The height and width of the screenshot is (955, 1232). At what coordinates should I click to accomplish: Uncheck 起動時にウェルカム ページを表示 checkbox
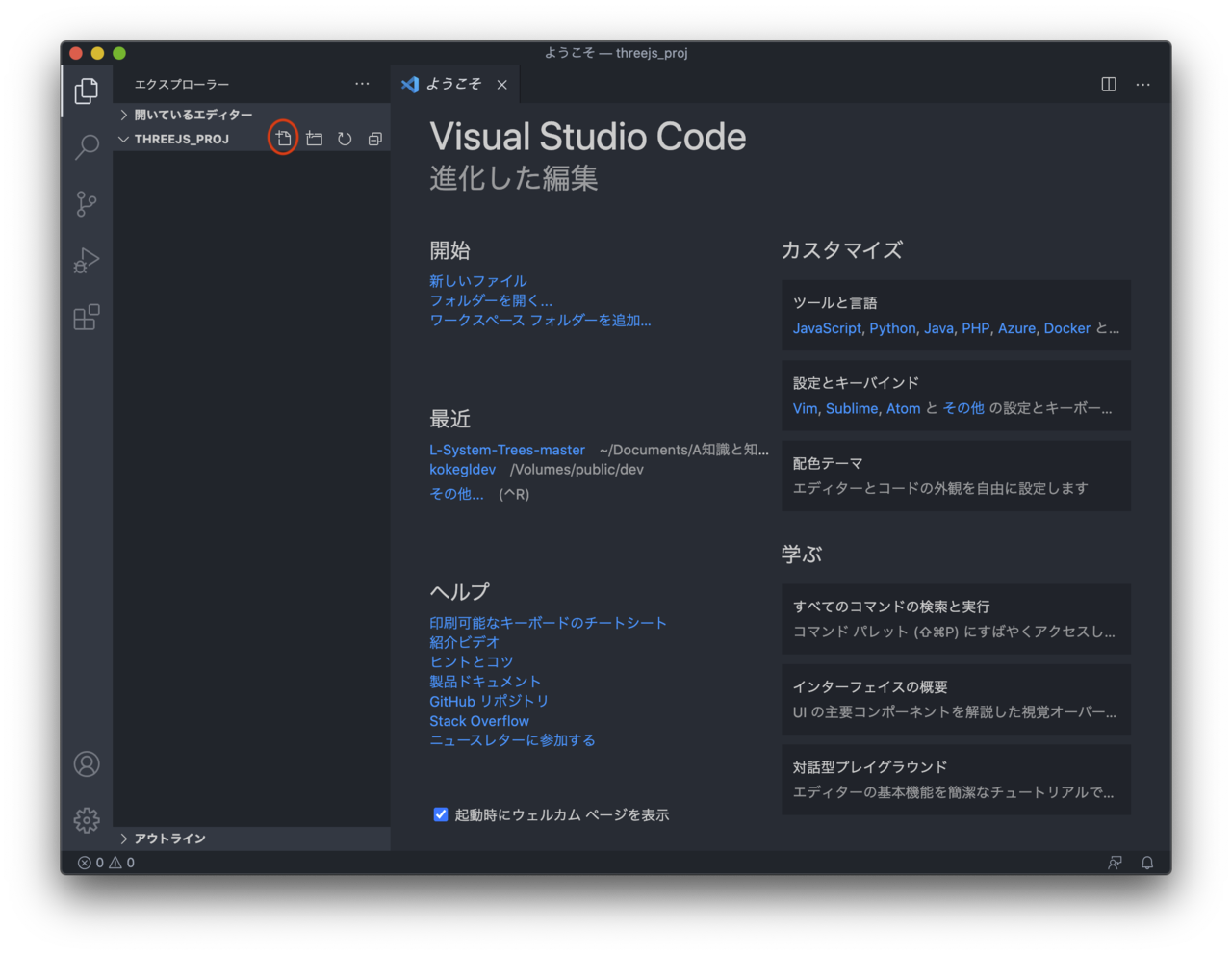coord(441,814)
